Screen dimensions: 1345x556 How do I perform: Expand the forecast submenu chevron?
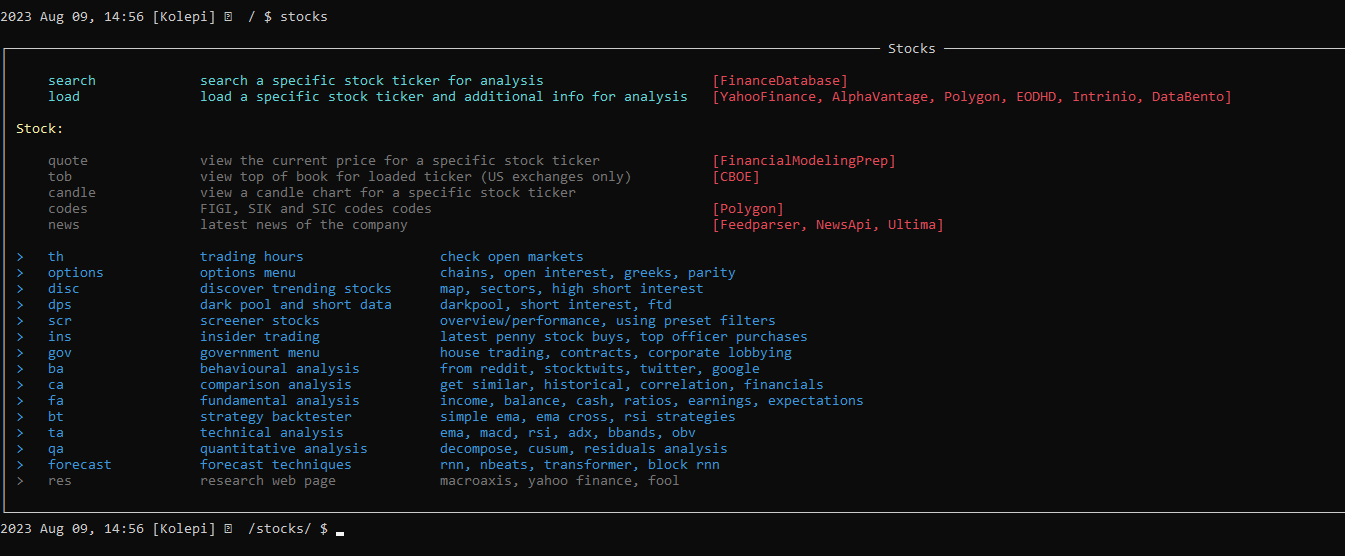click(x=20, y=465)
